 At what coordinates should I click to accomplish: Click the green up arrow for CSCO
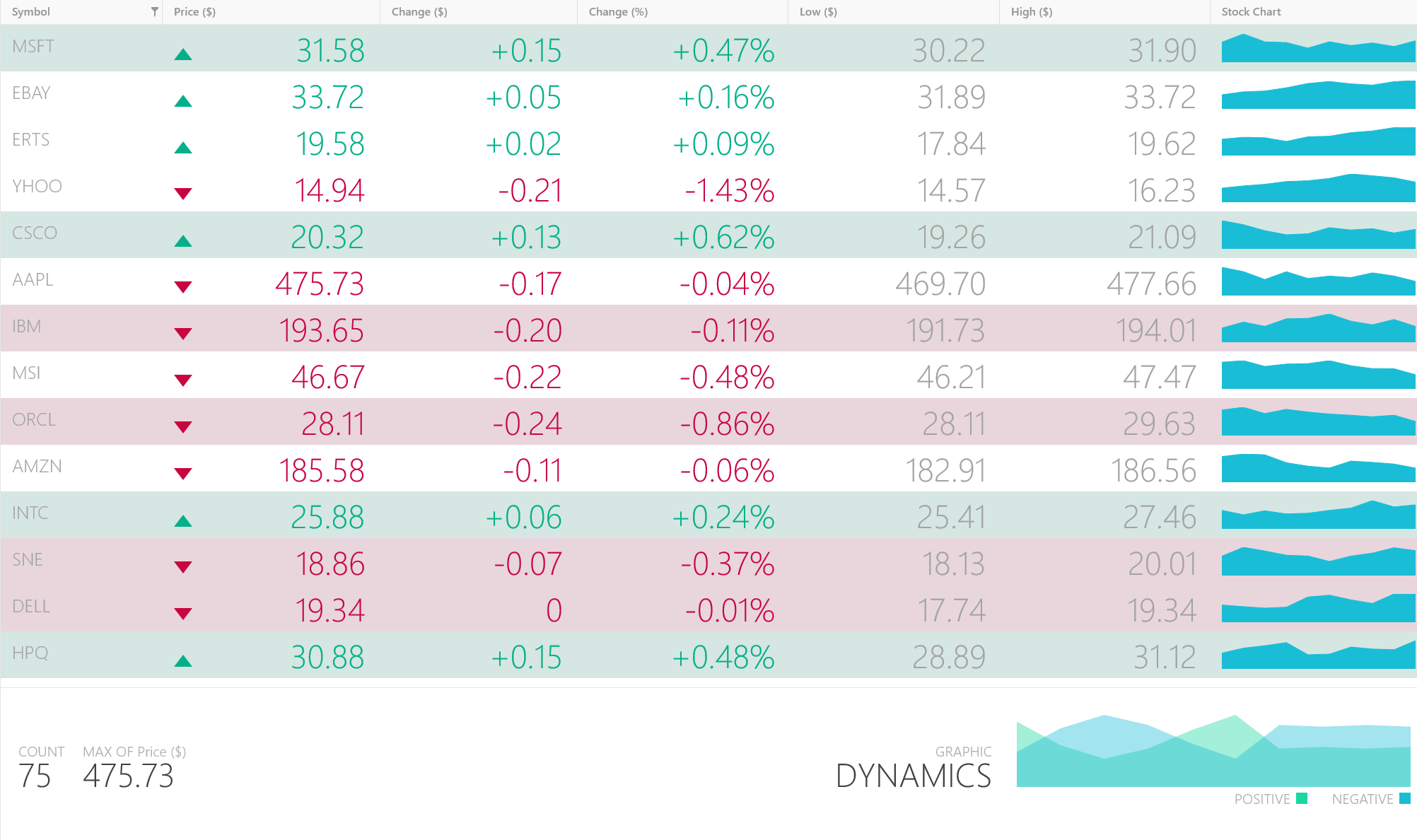[183, 241]
